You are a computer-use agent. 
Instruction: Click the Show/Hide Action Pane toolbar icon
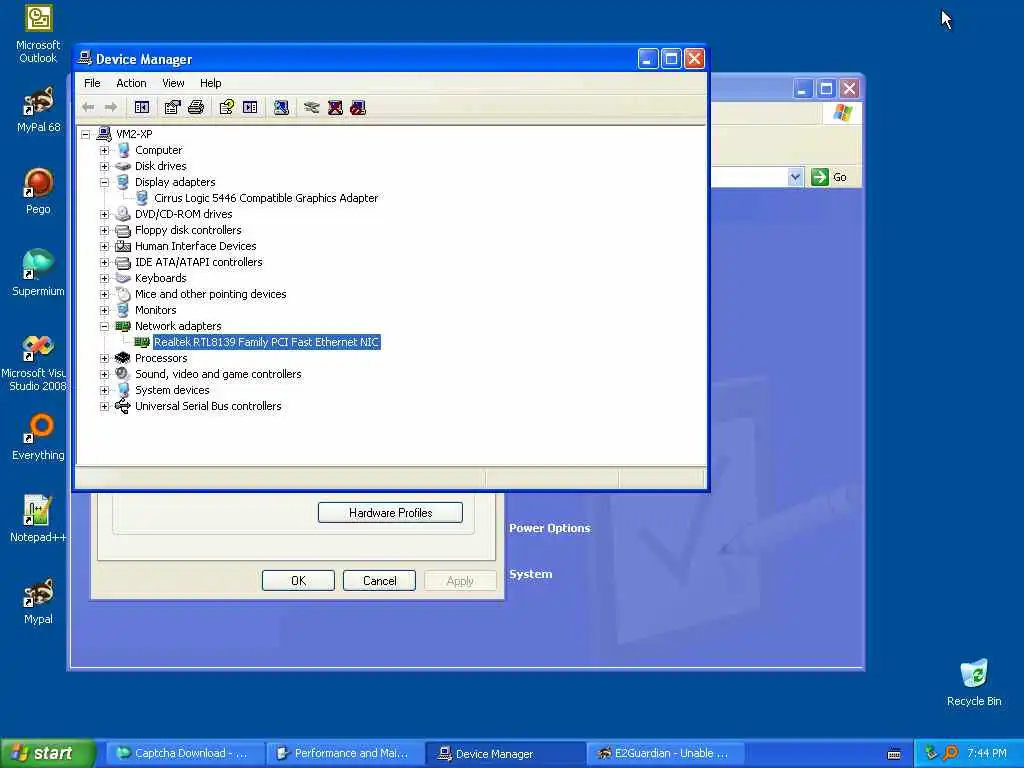pos(250,108)
